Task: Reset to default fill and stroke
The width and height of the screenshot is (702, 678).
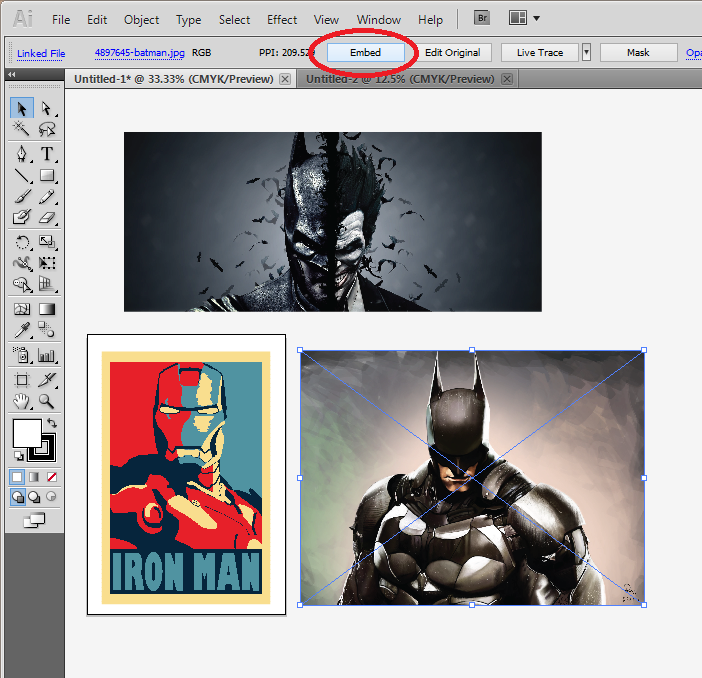Action: (x=18, y=456)
